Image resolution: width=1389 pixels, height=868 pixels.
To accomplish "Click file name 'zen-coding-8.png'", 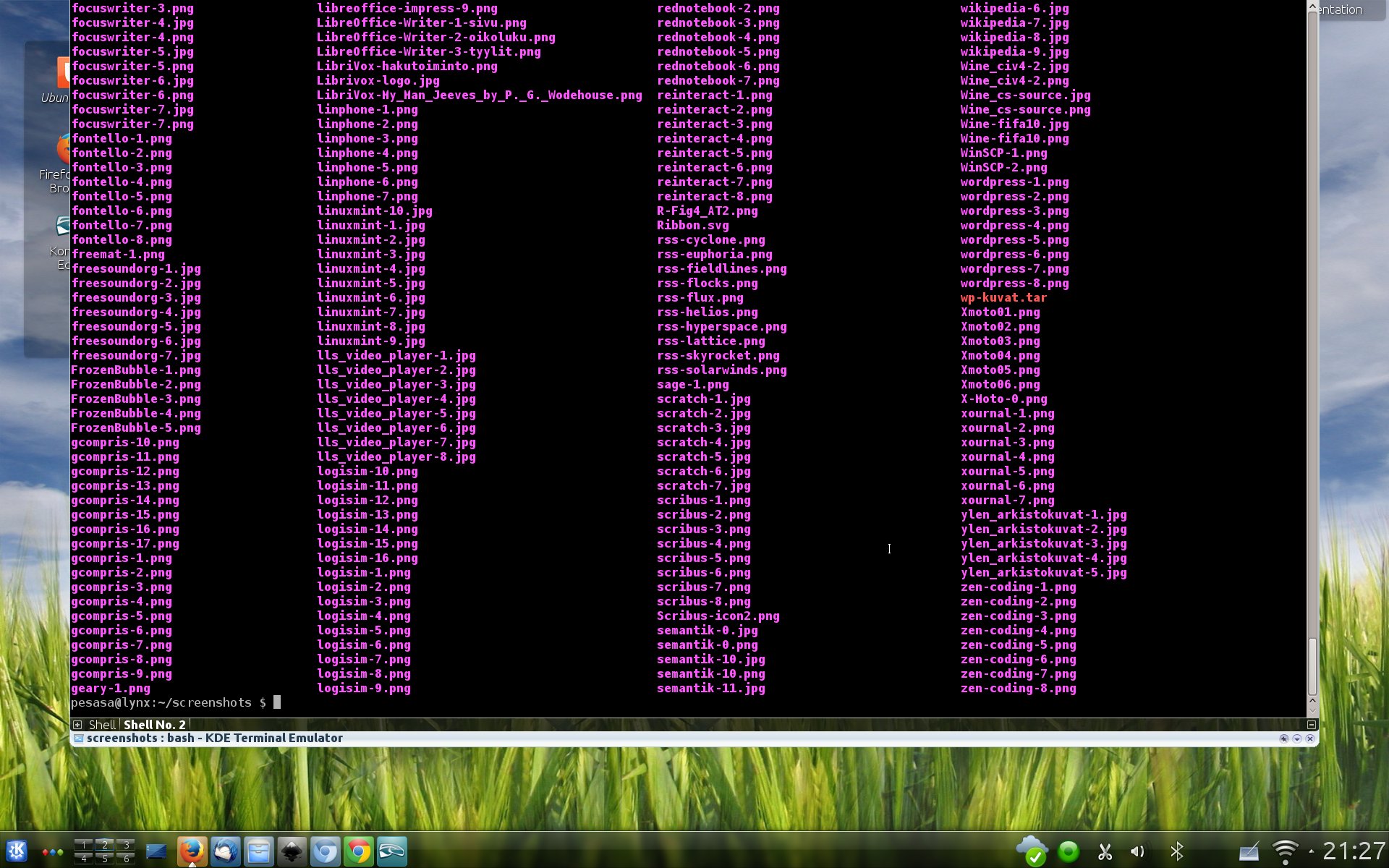I will (x=1018, y=688).
